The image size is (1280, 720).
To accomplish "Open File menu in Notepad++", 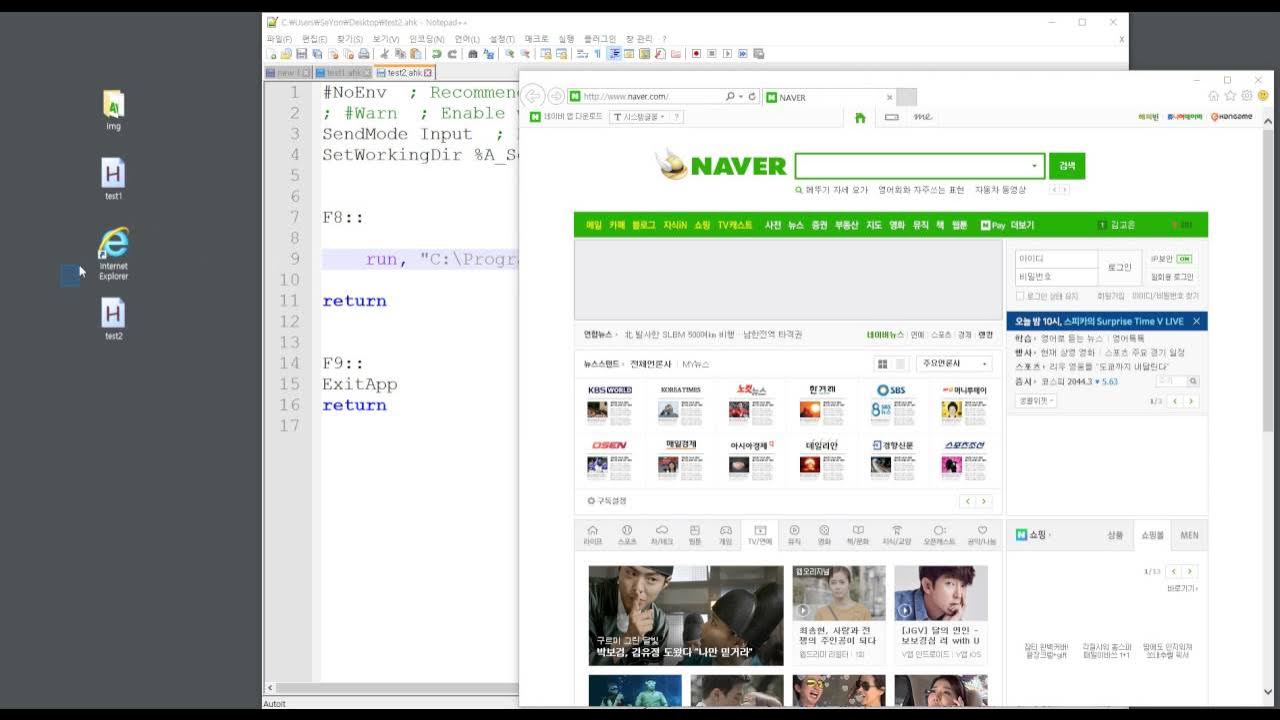I will tap(281, 39).
